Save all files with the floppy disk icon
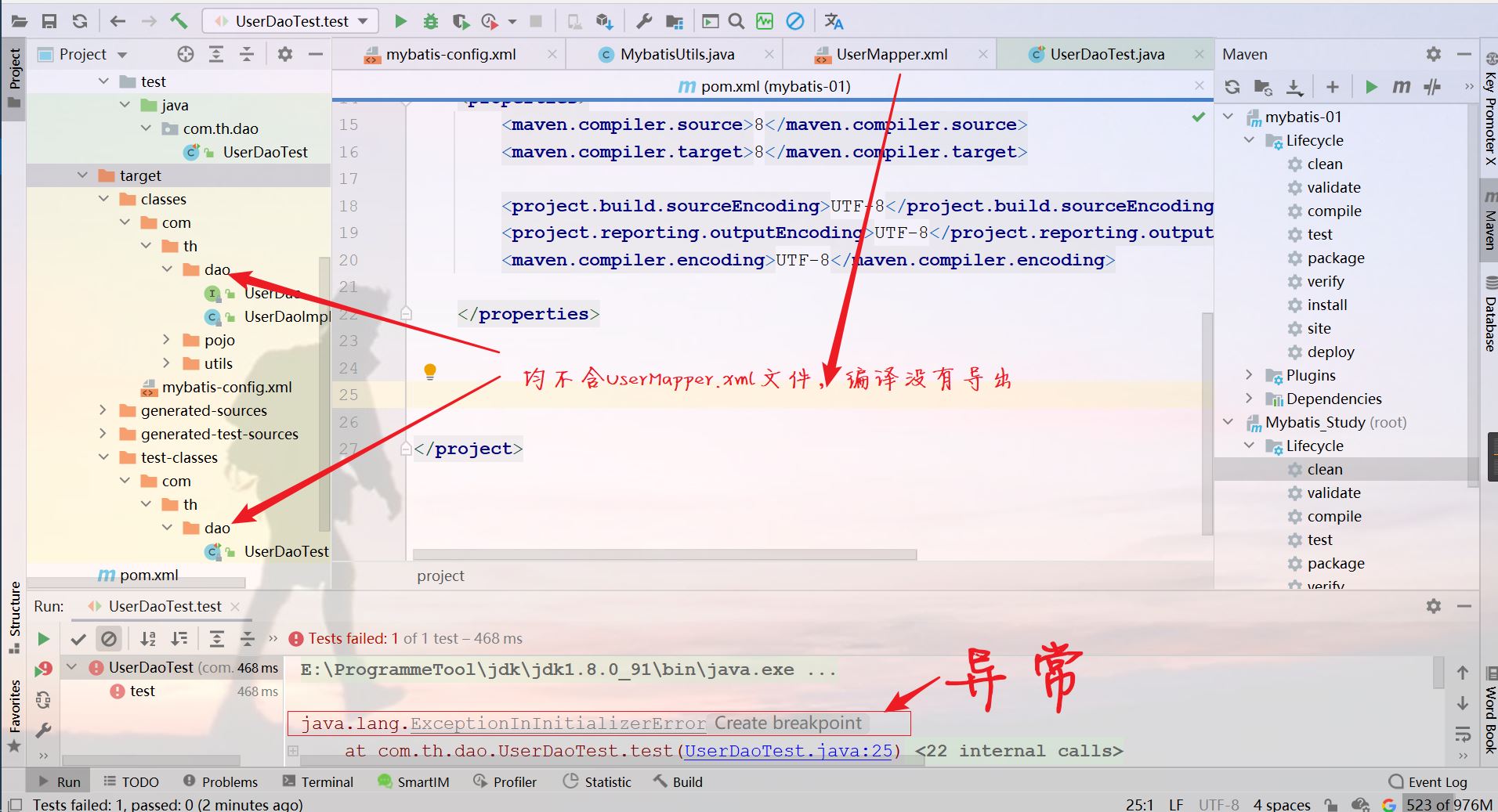This screenshot has height=812, width=1498. click(49, 21)
